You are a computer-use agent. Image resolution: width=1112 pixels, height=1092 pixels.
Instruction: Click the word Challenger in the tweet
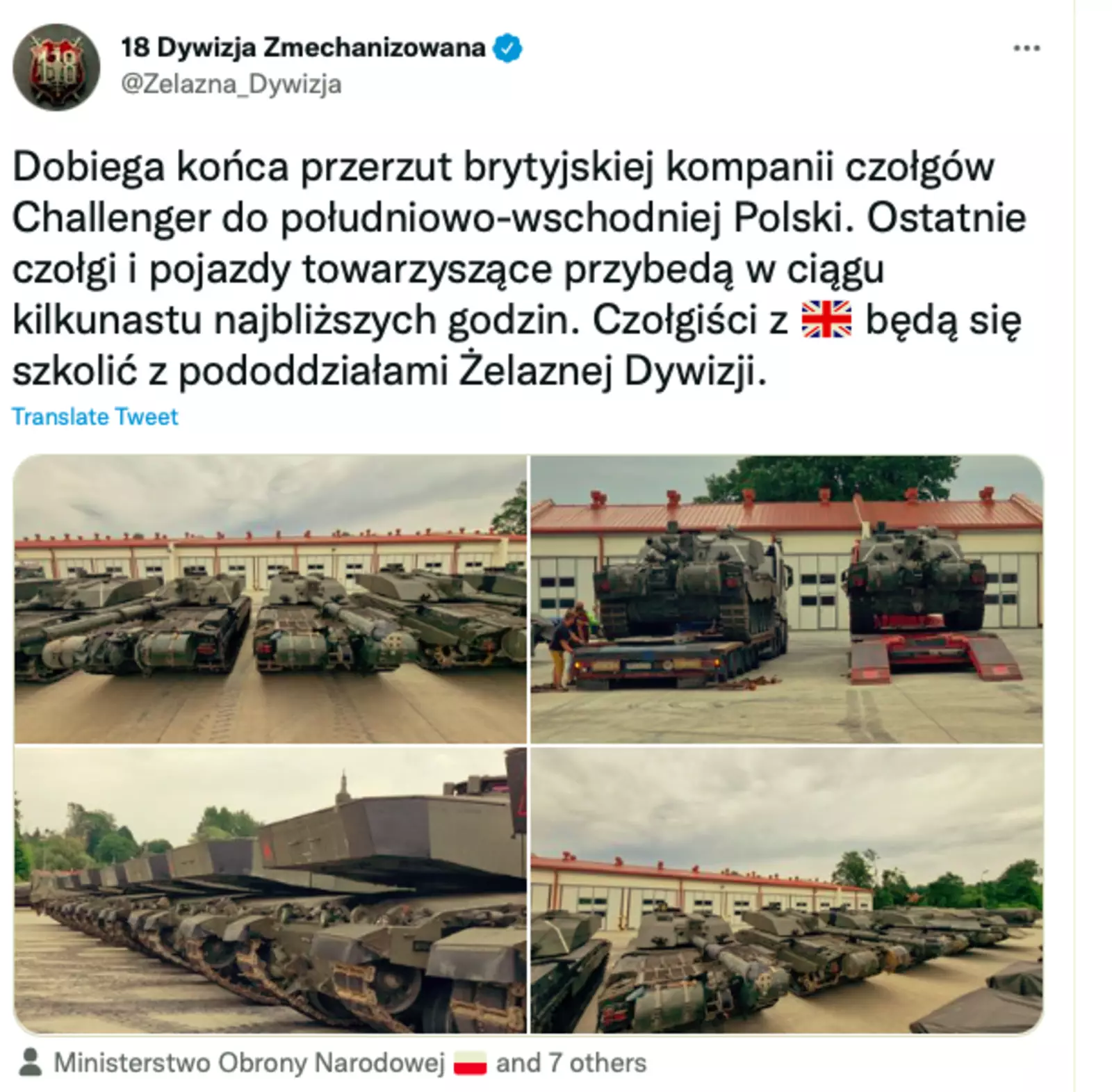(x=111, y=218)
